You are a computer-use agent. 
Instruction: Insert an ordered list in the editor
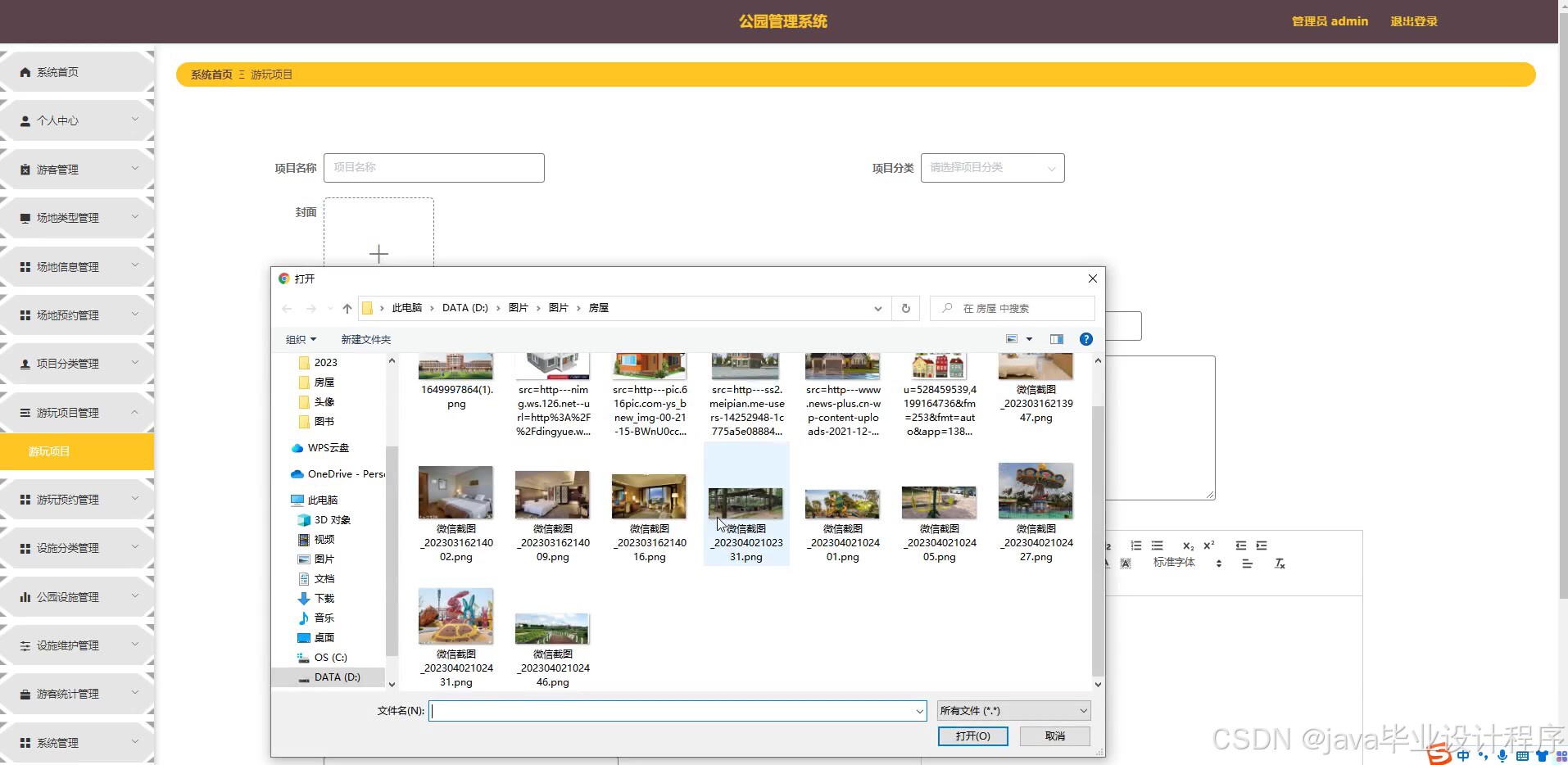(1135, 545)
